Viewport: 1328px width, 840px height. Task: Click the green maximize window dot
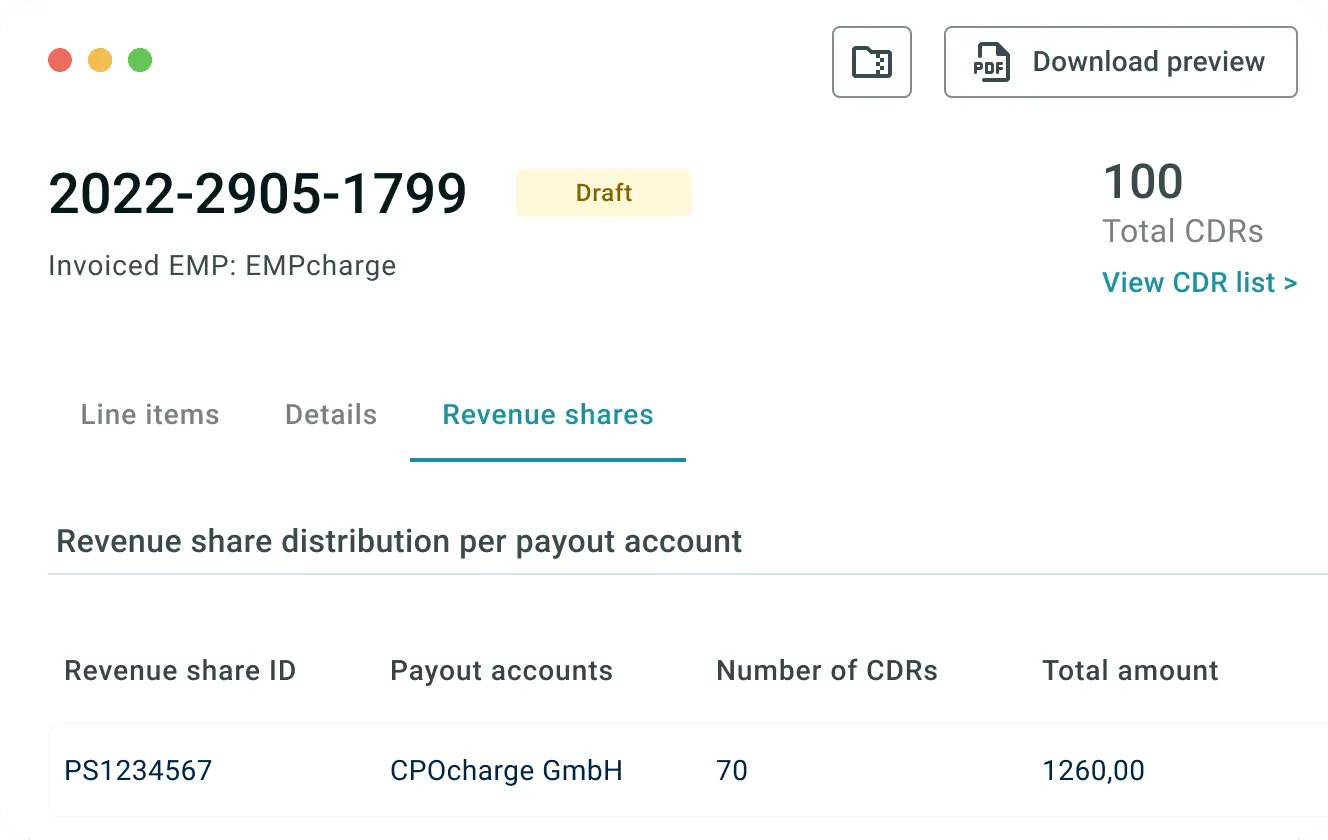140,60
